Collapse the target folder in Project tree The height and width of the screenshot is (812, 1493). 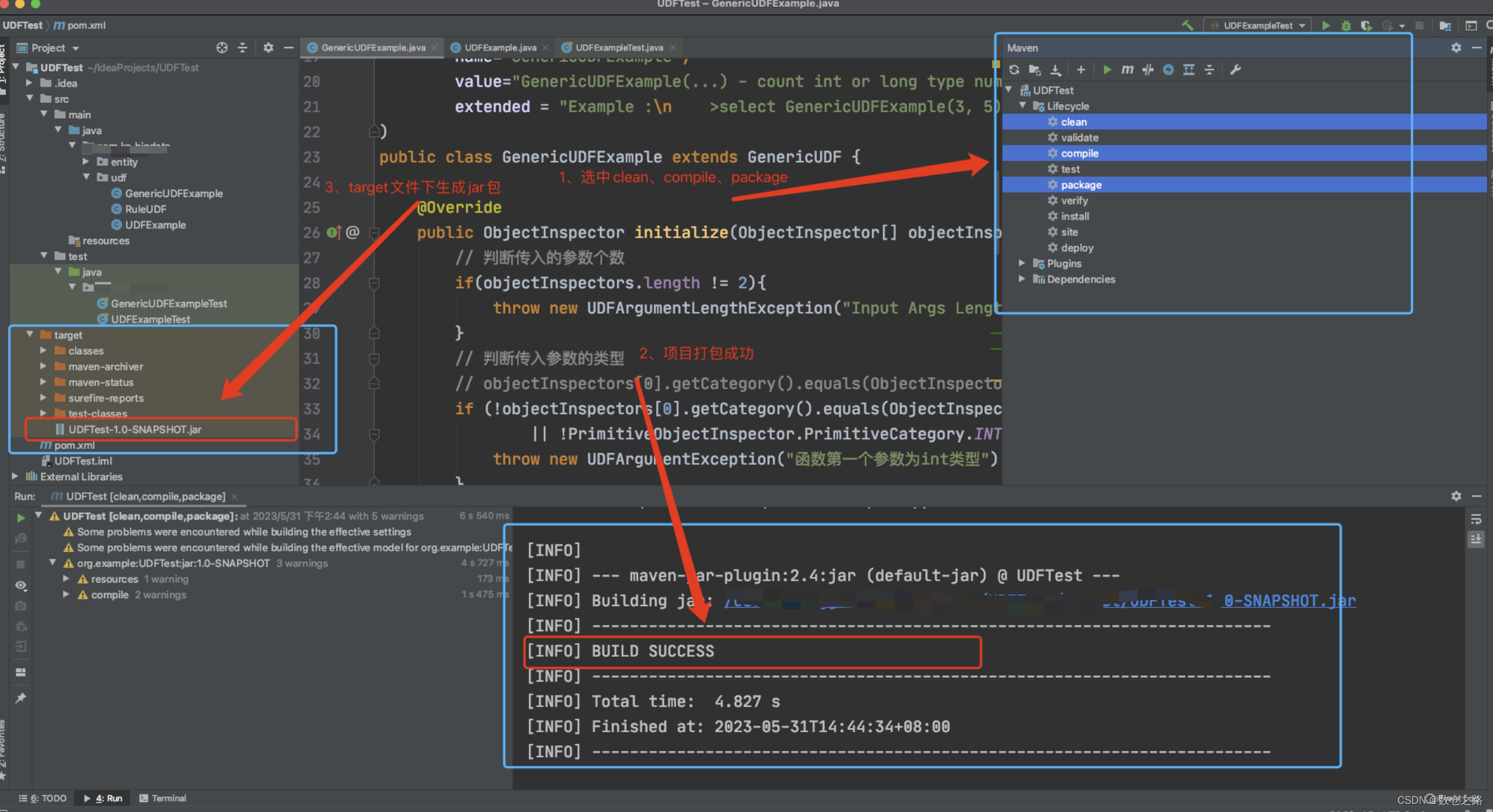pos(29,335)
